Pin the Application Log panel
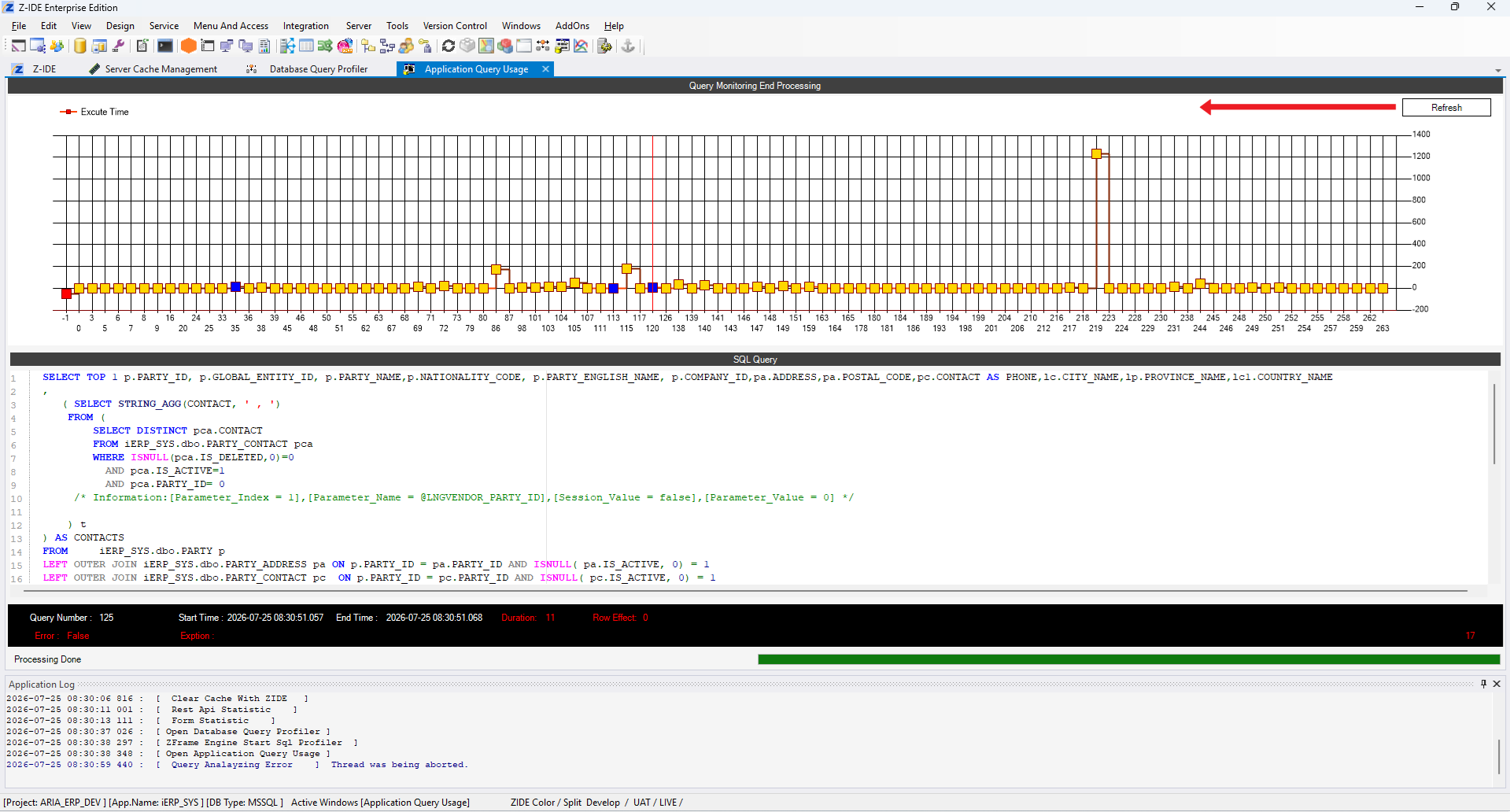Image resolution: width=1510 pixels, height=812 pixels. point(1484,684)
